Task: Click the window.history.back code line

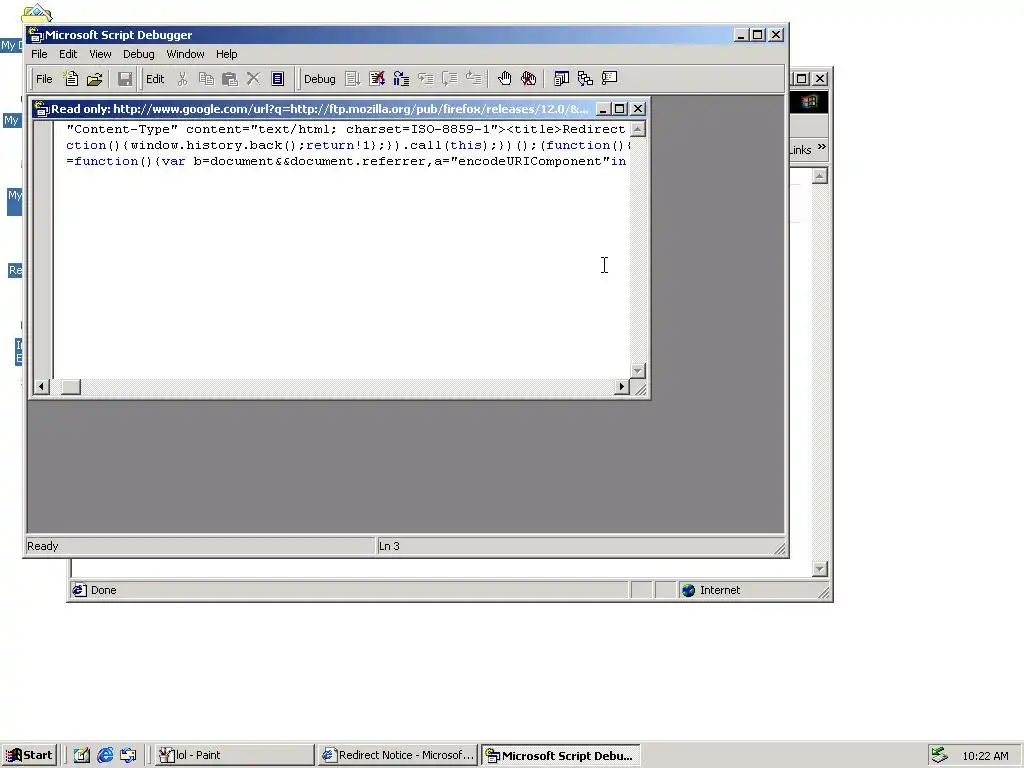Action: click(346, 145)
